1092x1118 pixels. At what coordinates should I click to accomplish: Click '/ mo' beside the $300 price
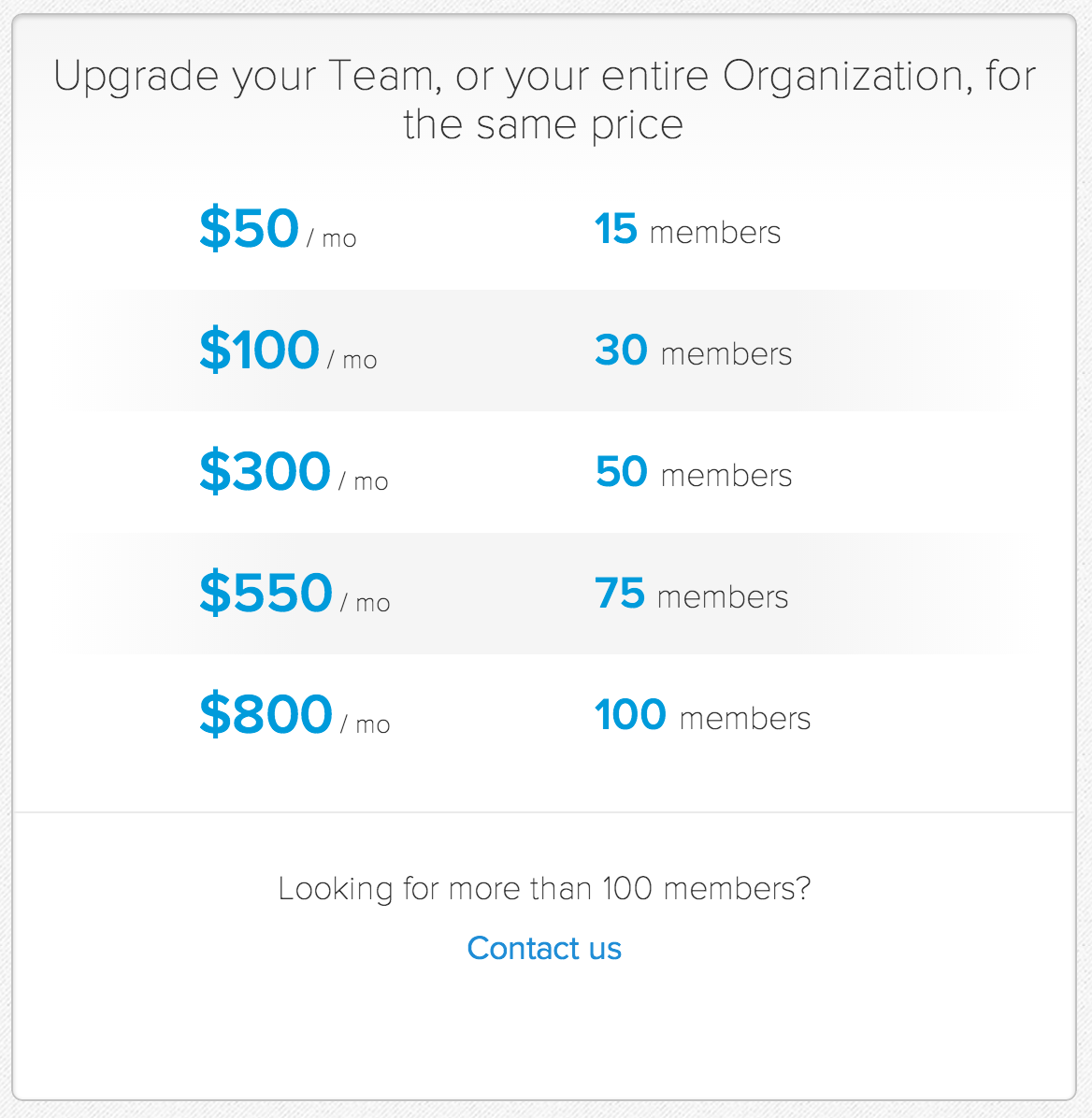tap(364, 482)
